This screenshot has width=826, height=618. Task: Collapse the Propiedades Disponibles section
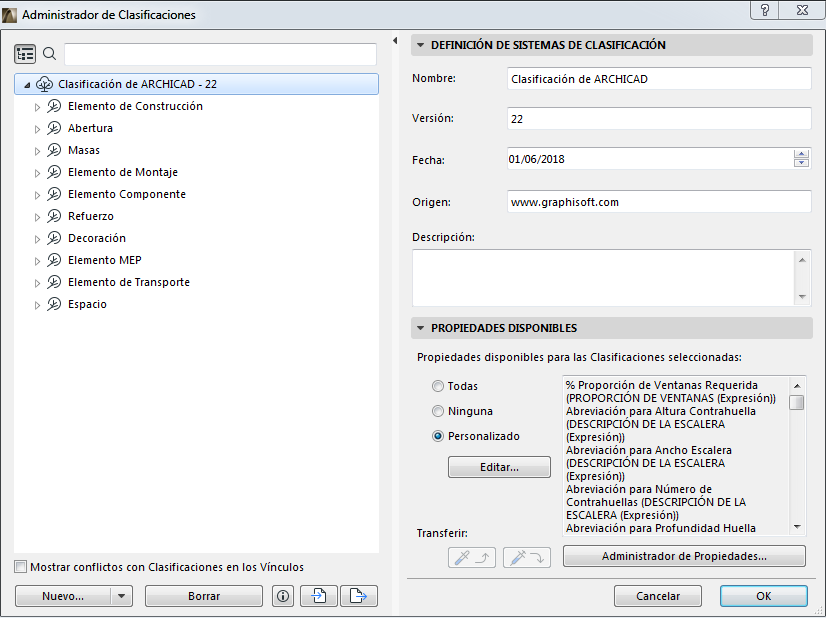(x=422, y=327)
